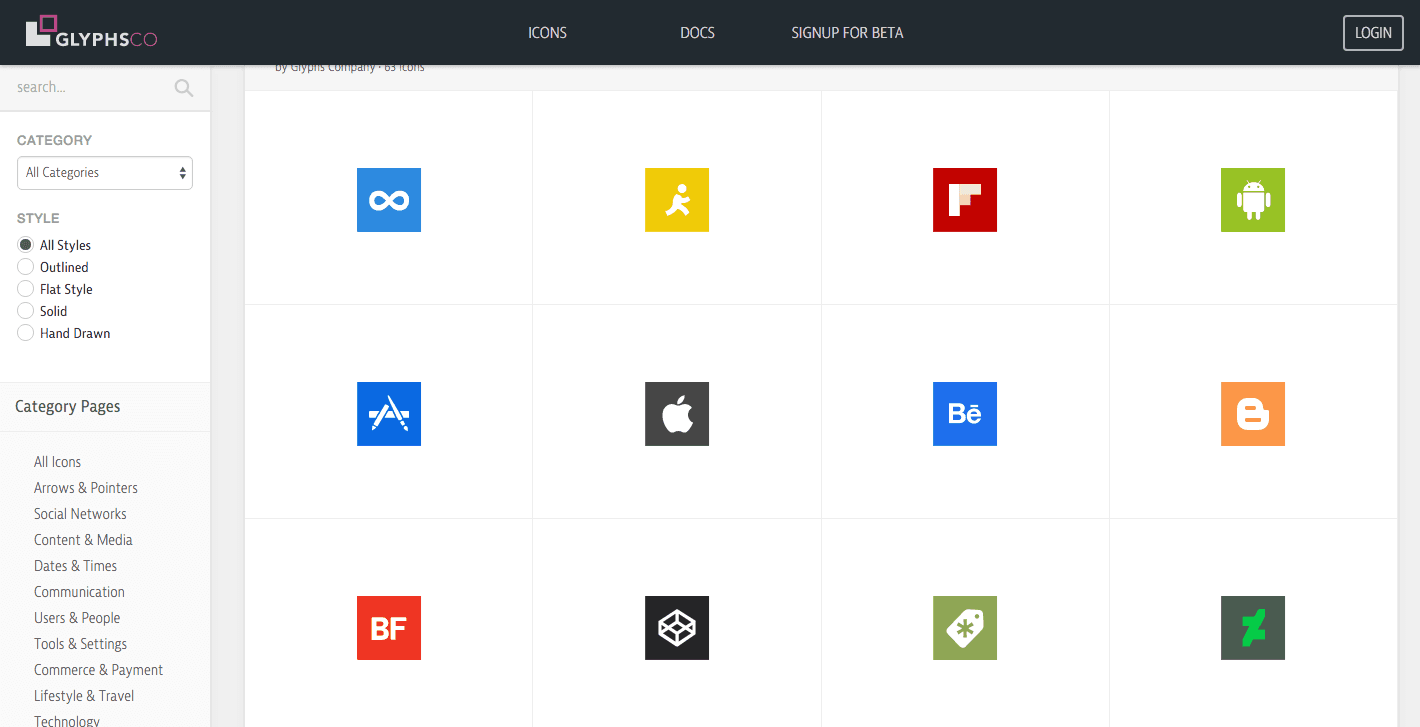Choose the Outlined style option
Image resolution: width=1420 pixels, height=727 pixels.
[x=26, y=267]
